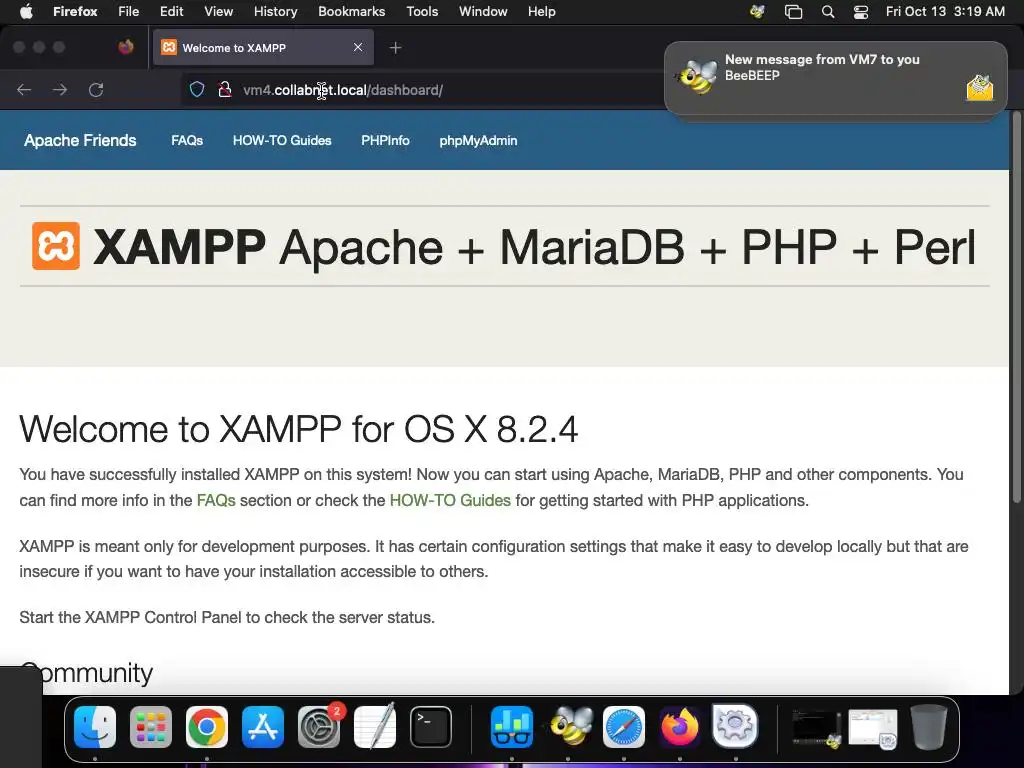Launch Google Chrome from the dock
1024x768 pixels.
click(207, 726)
